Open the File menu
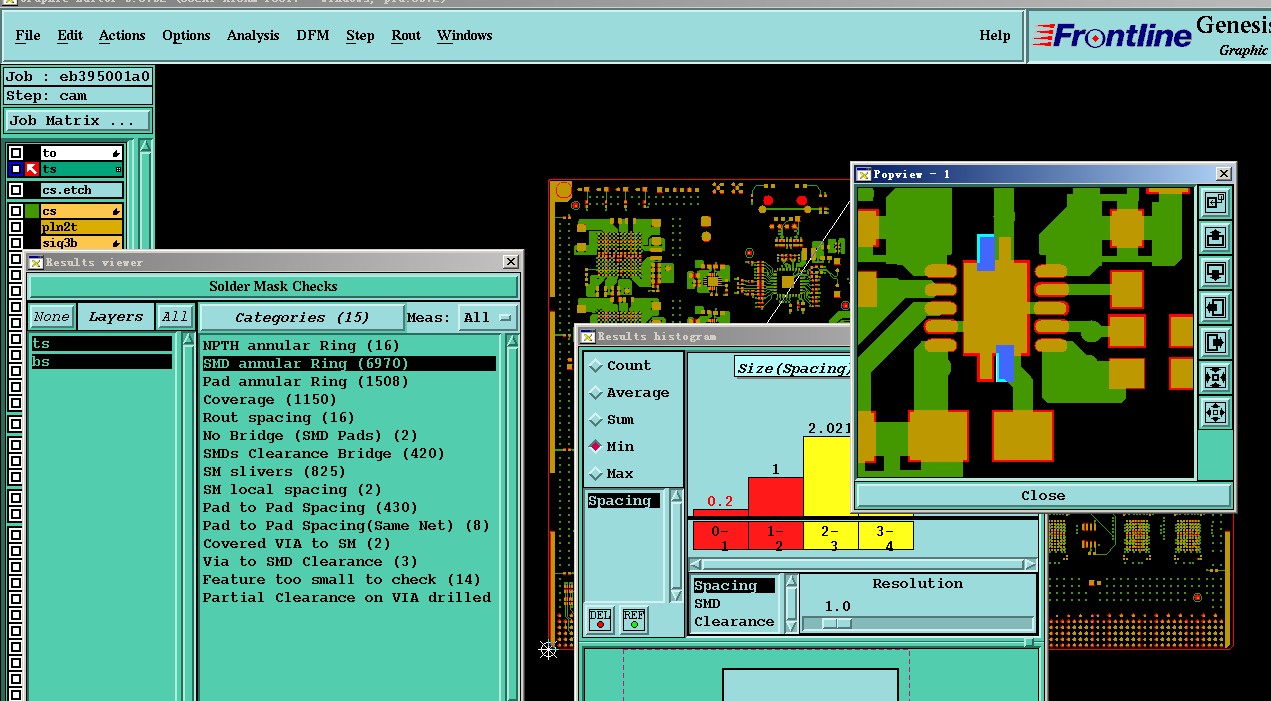This screenshot has height=701, width=1271. 28,35
